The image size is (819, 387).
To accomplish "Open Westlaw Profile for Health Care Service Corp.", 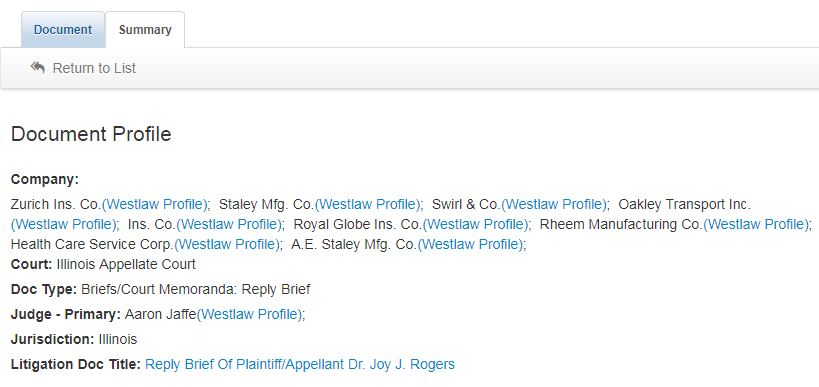I will coord(227,244).
